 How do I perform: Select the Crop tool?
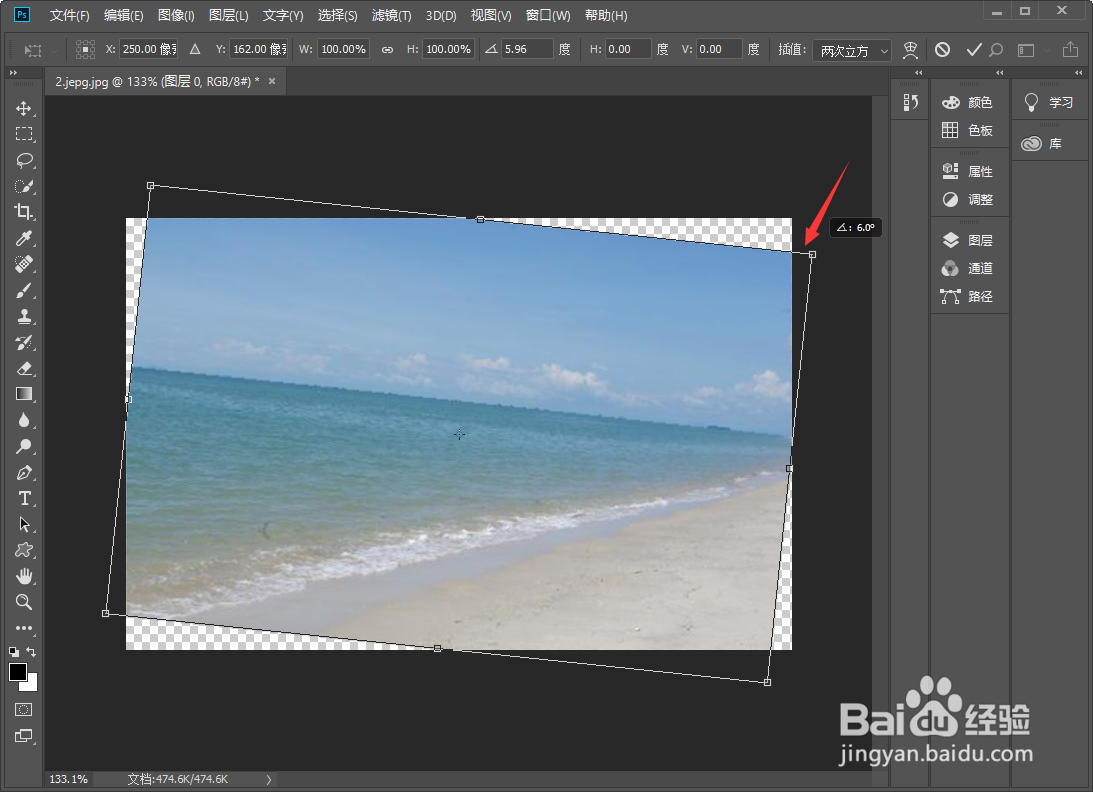24,212
